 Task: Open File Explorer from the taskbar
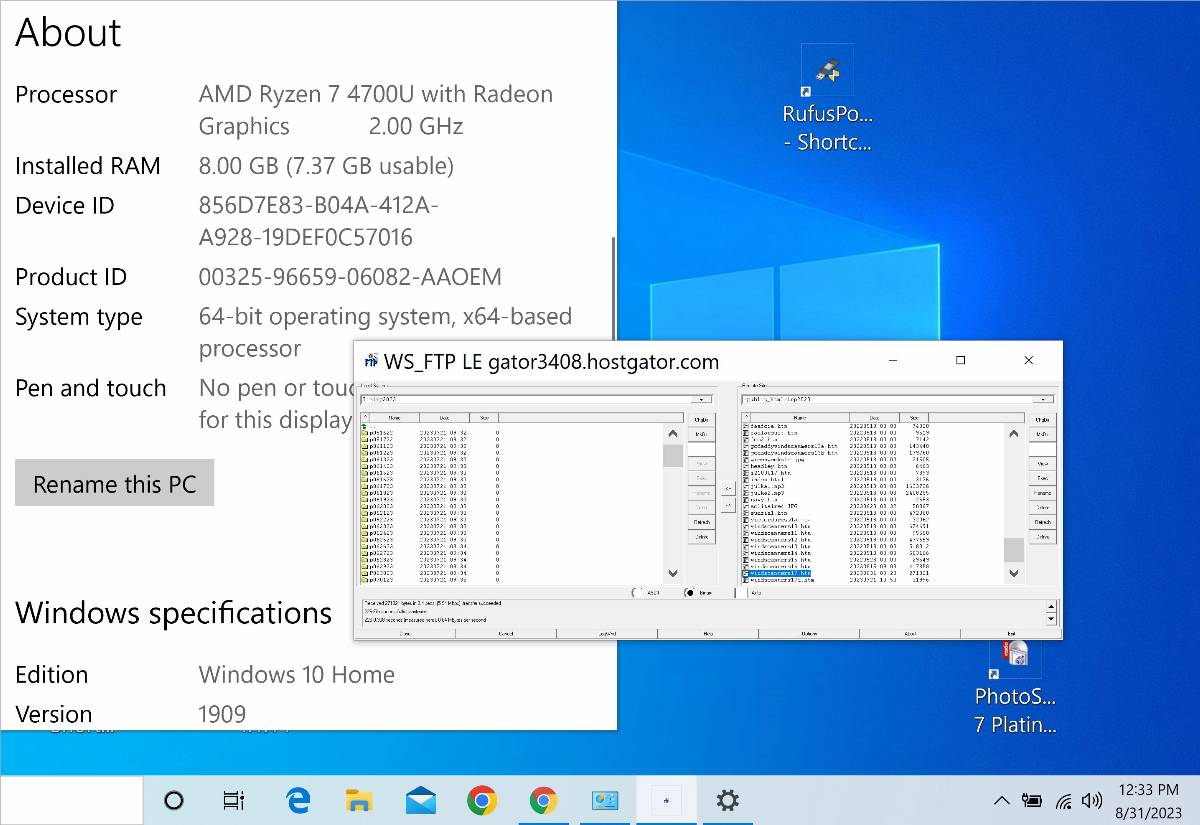[359, 800]
